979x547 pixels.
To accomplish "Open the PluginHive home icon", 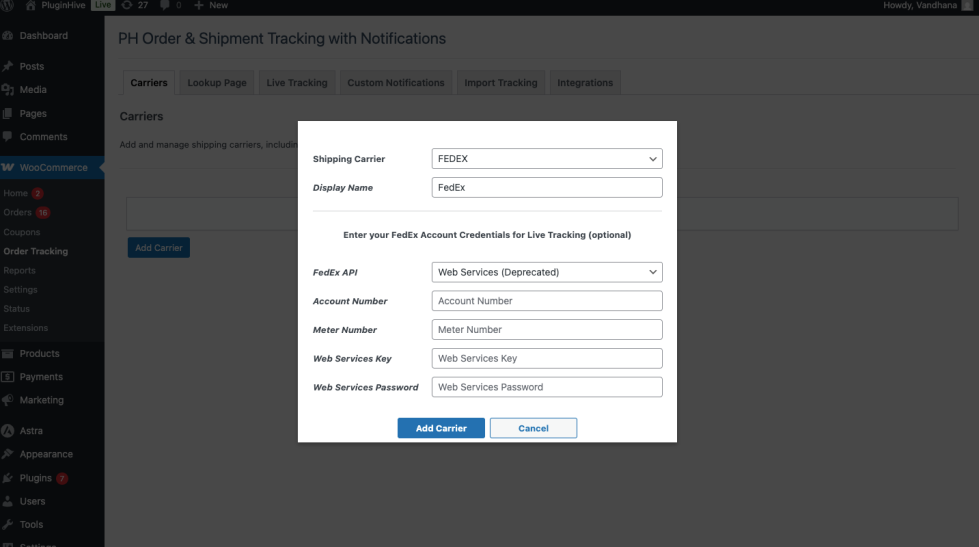I will (30, 5).
